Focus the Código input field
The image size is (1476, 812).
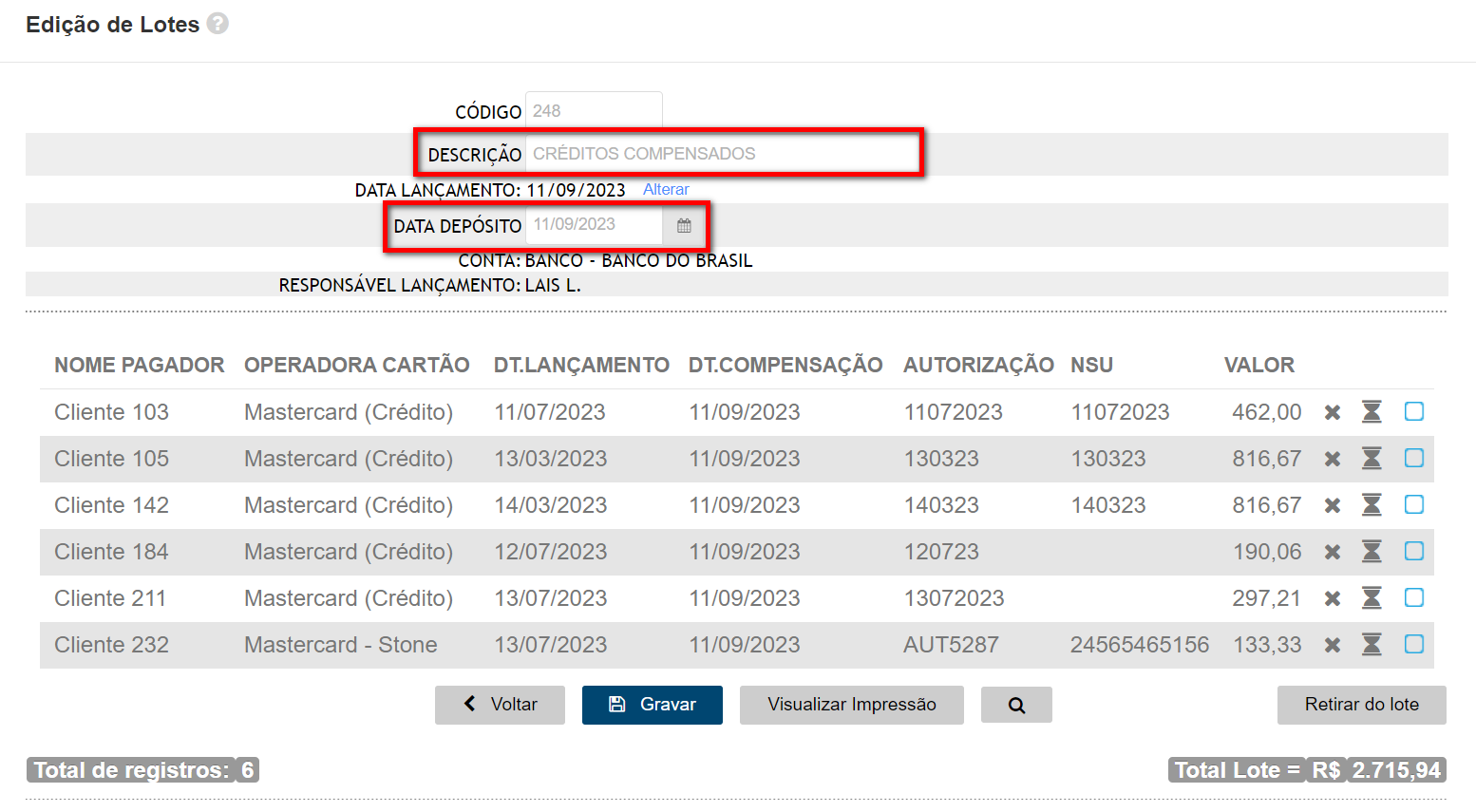[593, 111]
